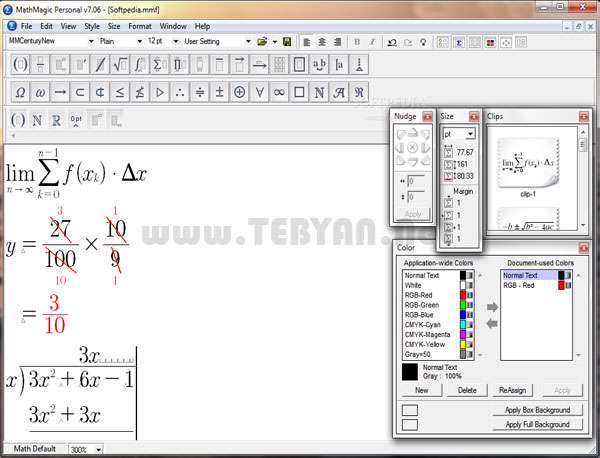600x458 pixels.
Task: Open the less-than-or-equal relation palette
Action: pos(120,92)
